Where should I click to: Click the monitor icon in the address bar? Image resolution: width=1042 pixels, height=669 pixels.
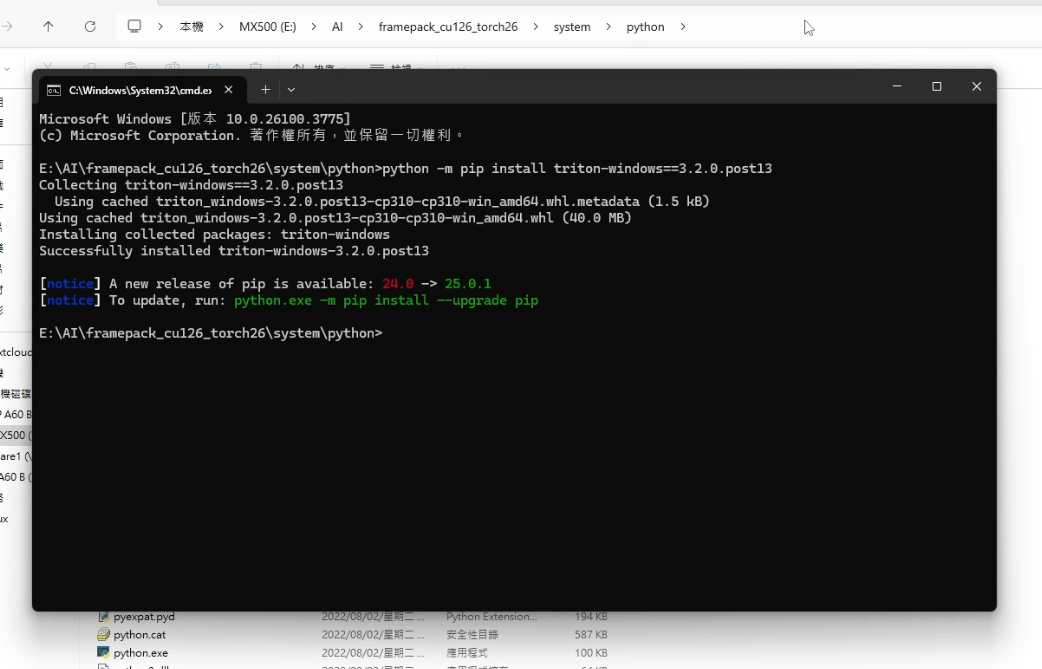tap(134, 27)
